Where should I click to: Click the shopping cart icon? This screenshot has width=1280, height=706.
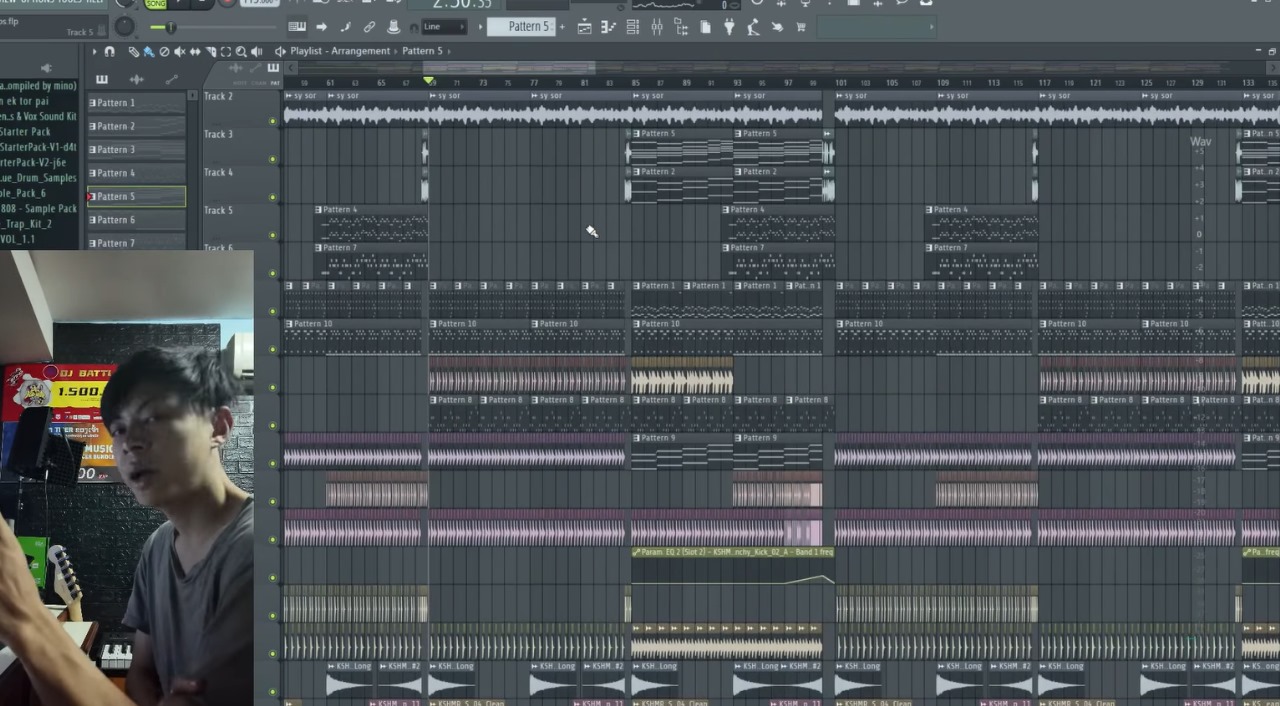click(801, 27)
